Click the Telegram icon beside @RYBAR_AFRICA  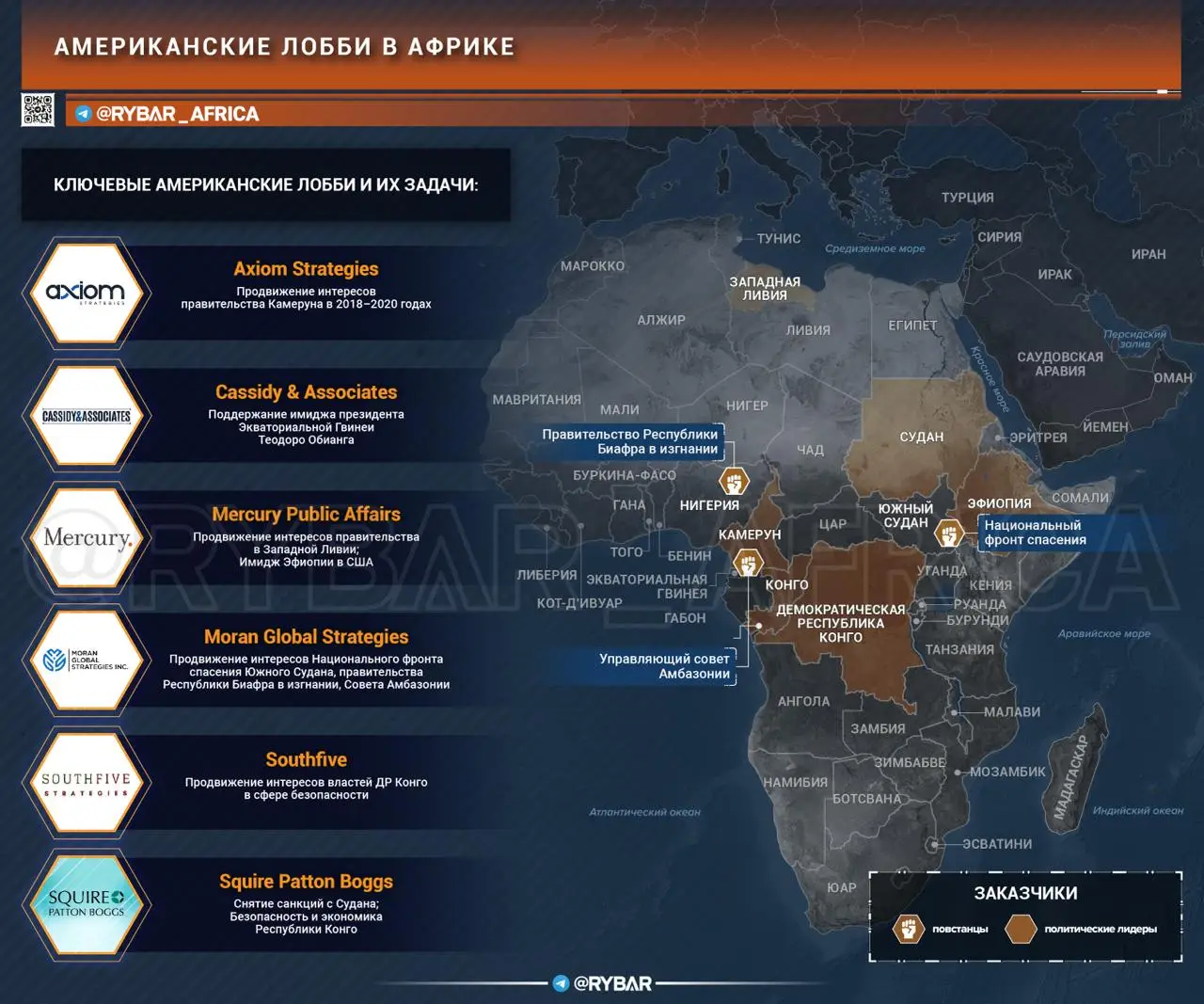pos(83,114)
